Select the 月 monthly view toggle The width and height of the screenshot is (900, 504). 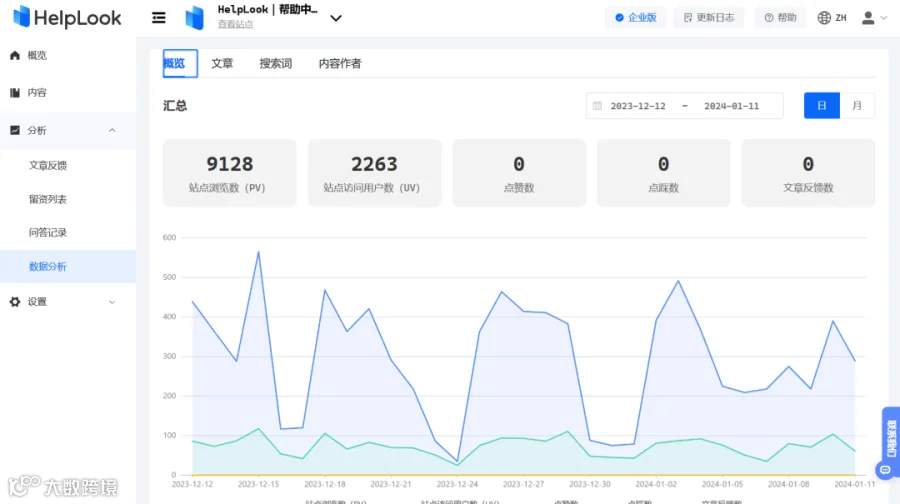[x=857, y=106]
